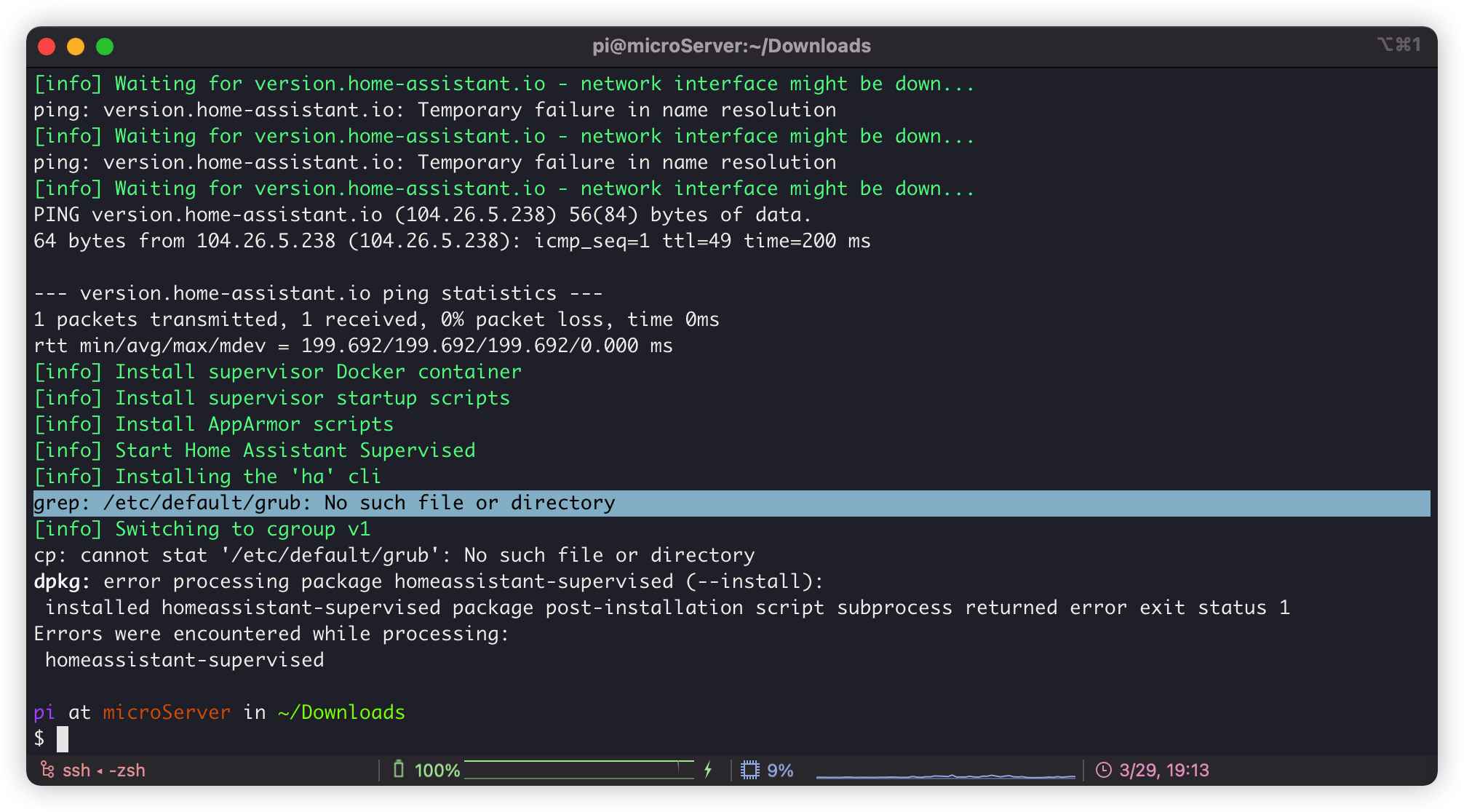Click the 'PING version.home-assistant.io' line
Screen dimensions: 1464x812
point(423,215)
